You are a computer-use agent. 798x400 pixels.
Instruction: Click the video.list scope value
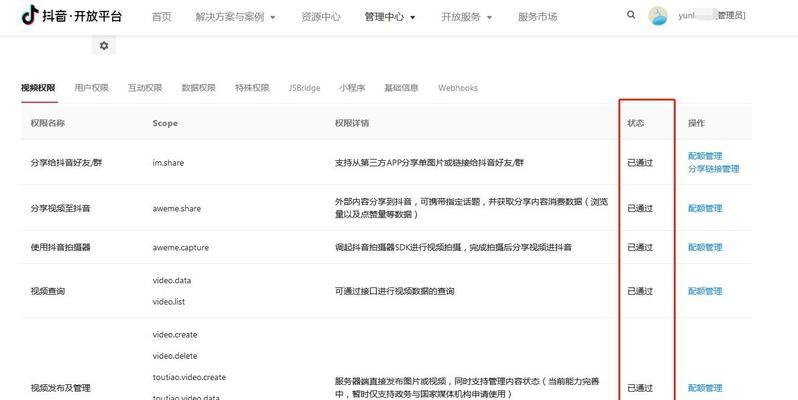coord(169,302)
